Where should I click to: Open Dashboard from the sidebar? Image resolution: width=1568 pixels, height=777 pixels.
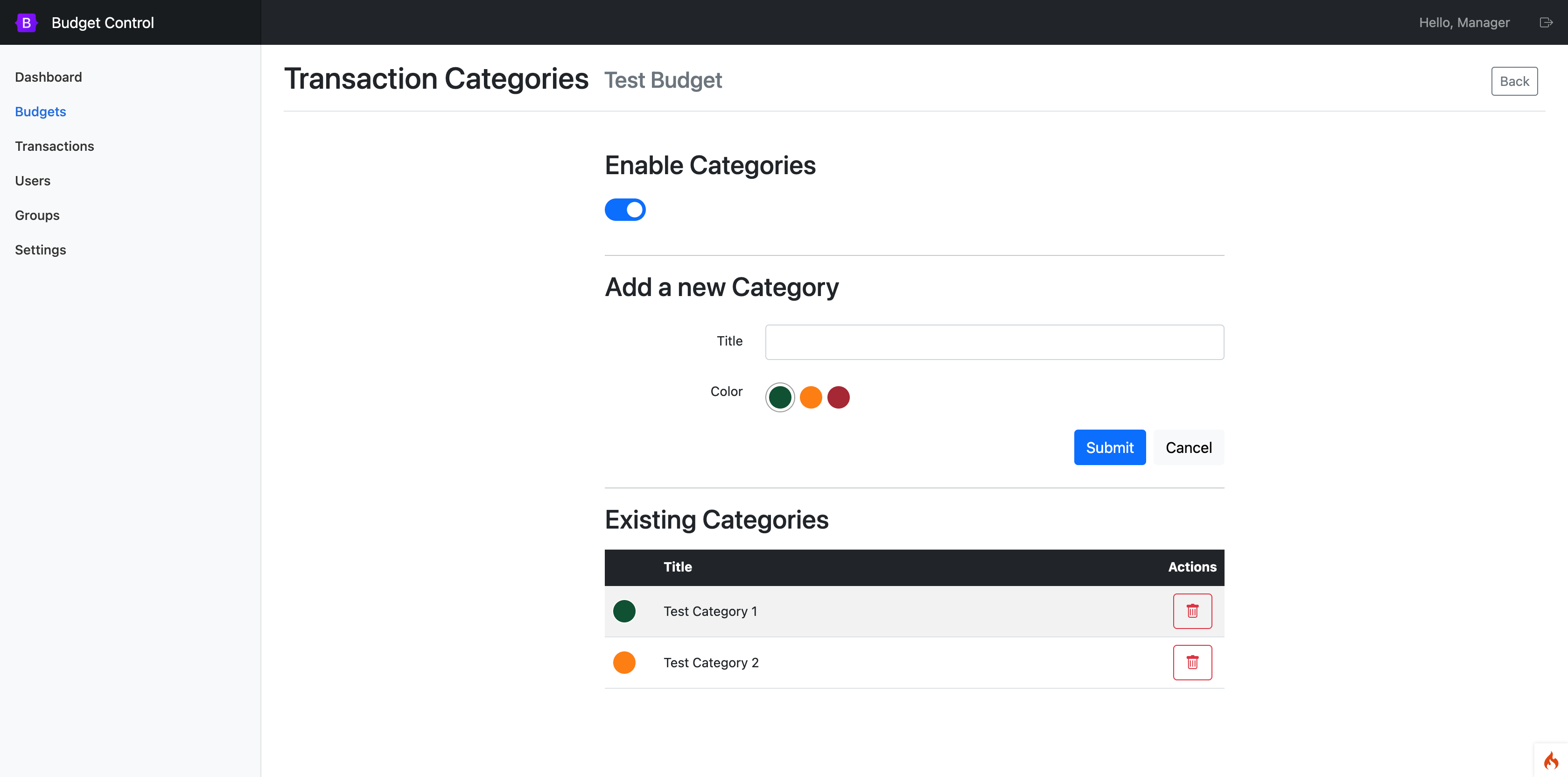pyautogui.click(x=48, y=78)
